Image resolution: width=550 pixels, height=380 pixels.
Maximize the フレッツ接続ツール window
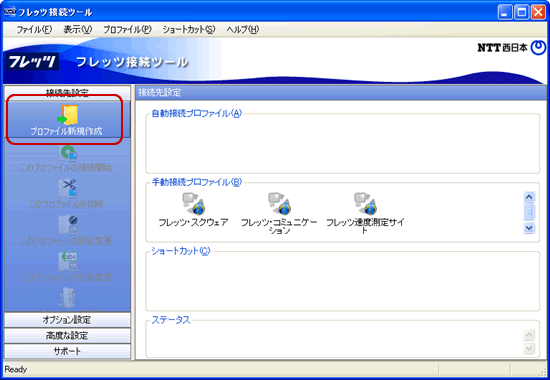pyautogui.click(x=522, y=13)
